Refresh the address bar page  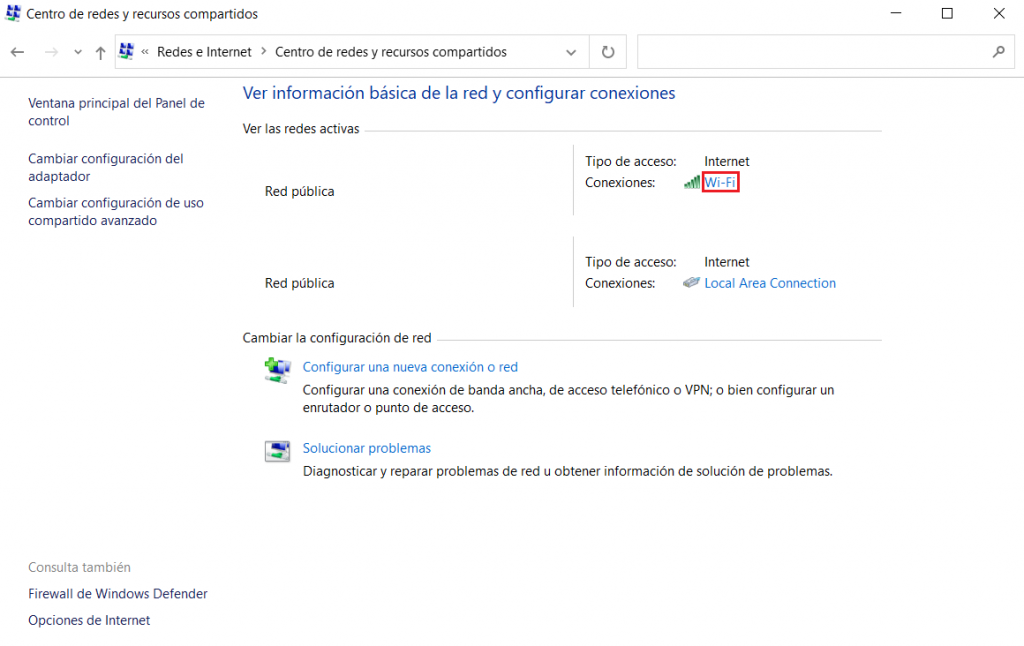tap(608, 52)
